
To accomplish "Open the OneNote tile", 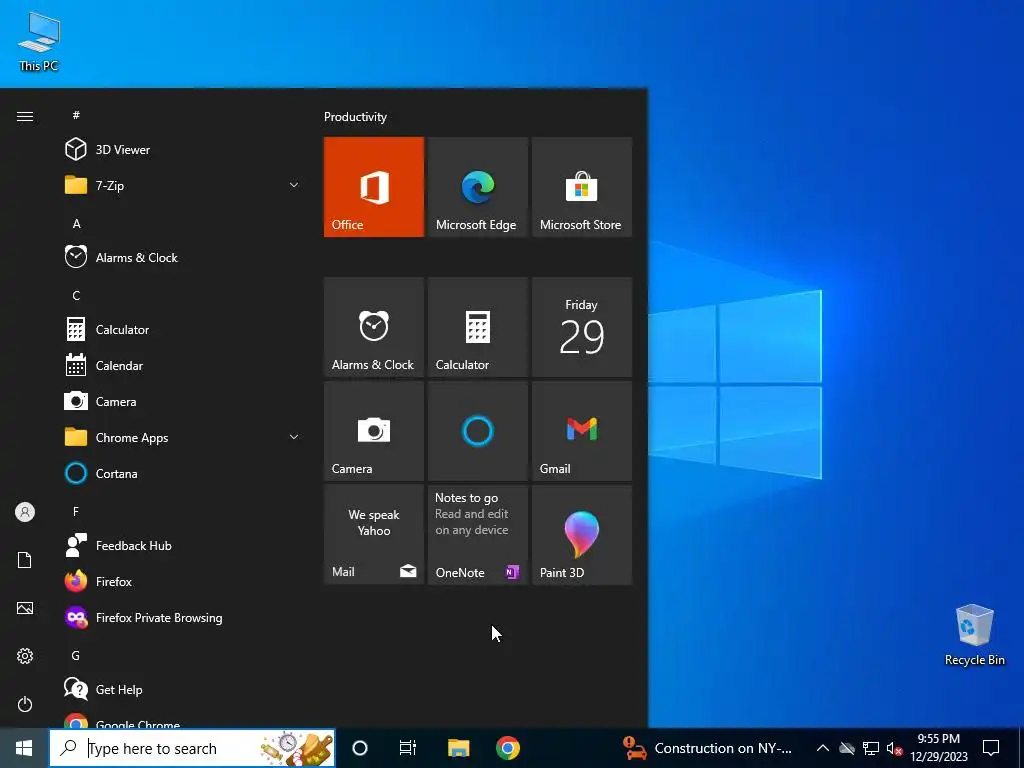I will [477, 535].
